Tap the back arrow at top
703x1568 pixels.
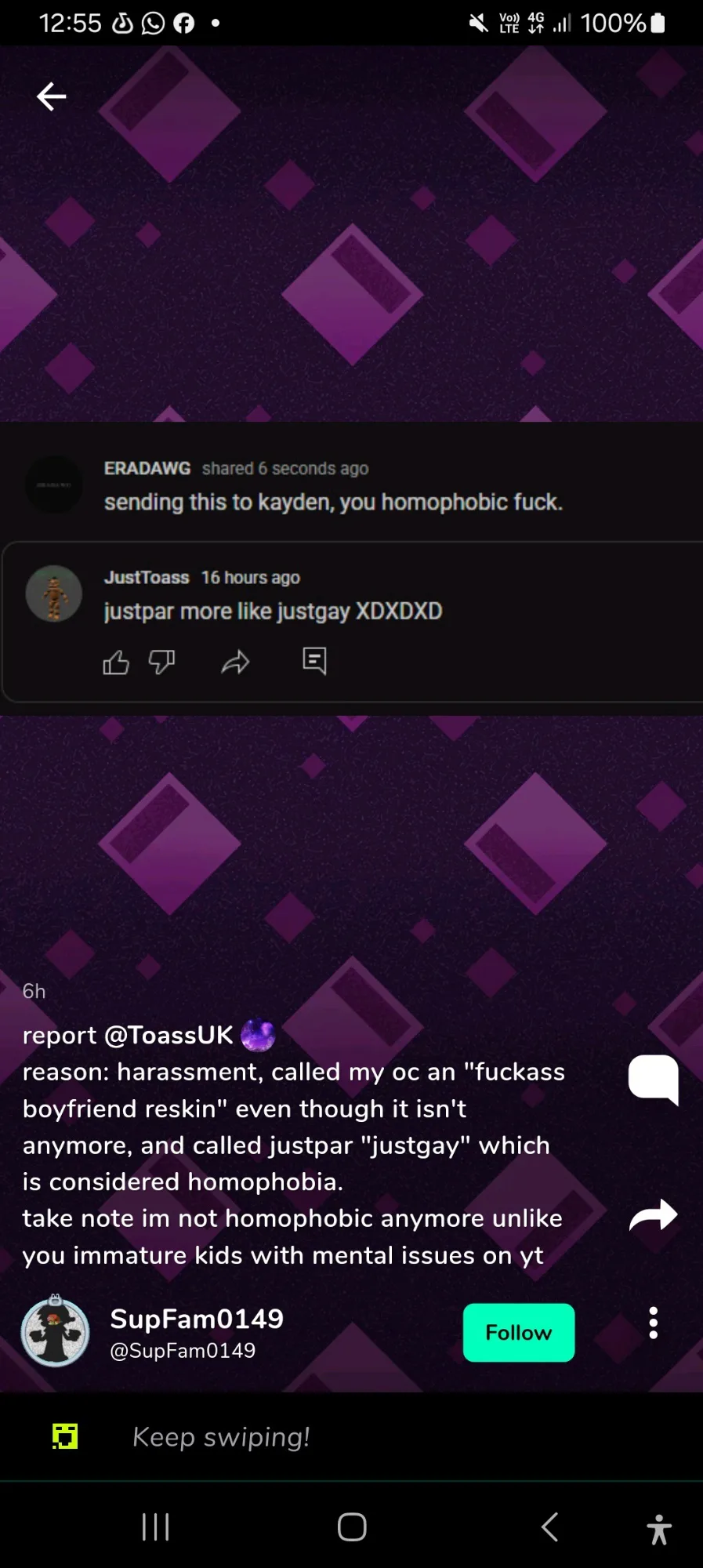point(52,96)
